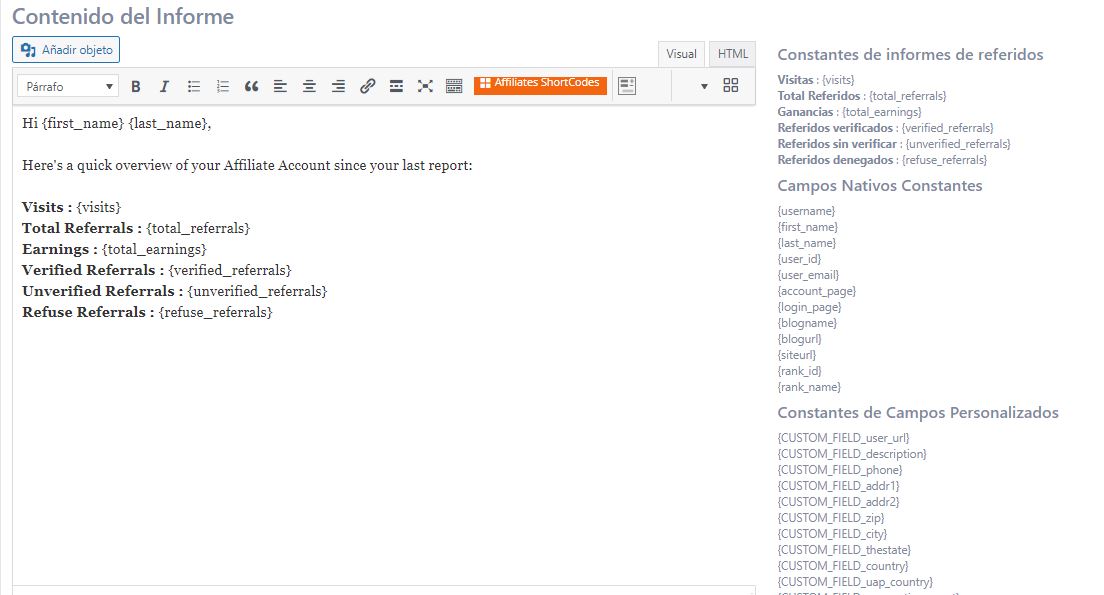The image size is (1104, 595).
Task: Center align the text
Action: [309, 87]
